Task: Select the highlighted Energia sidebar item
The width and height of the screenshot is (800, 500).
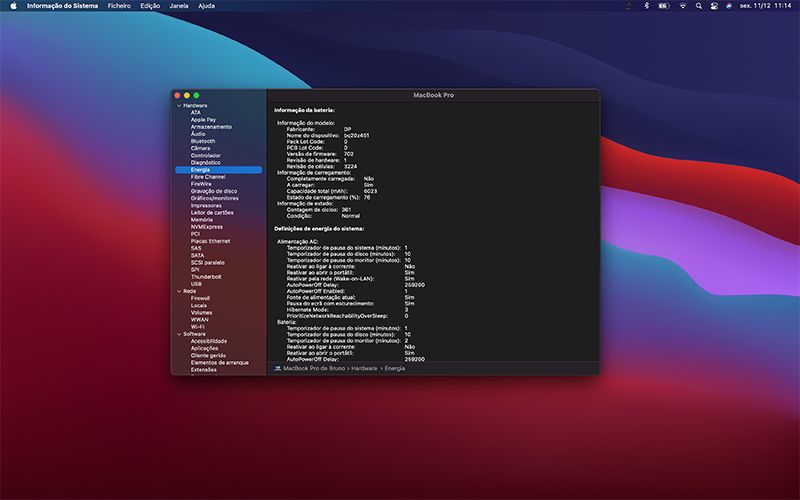Action: click(x=218, y=170)
